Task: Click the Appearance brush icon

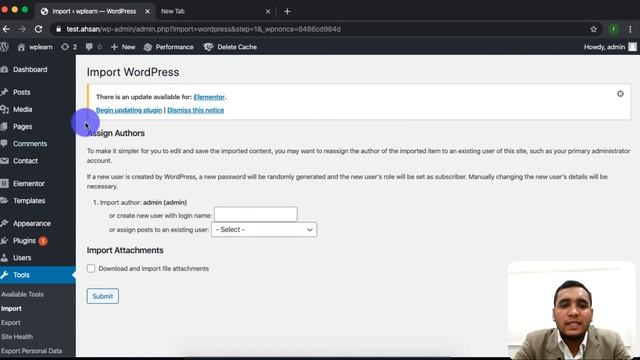Action: tap(4, 224)
